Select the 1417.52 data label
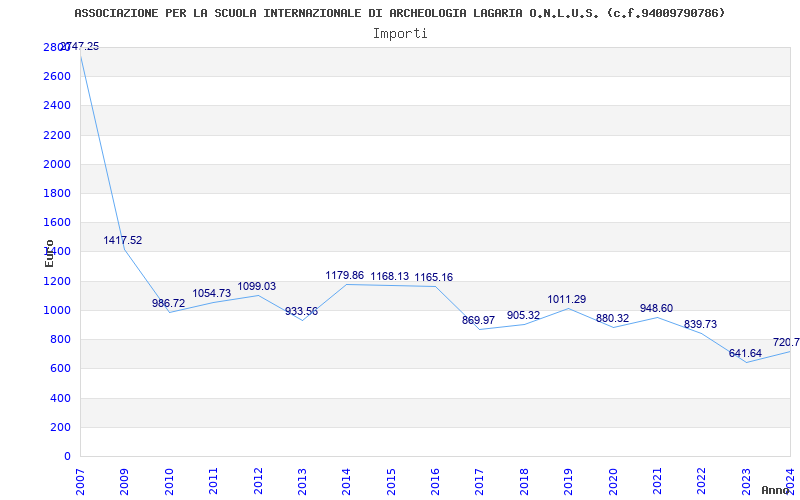The height and width of the screenshot is (500, 800). coord(123,240)
